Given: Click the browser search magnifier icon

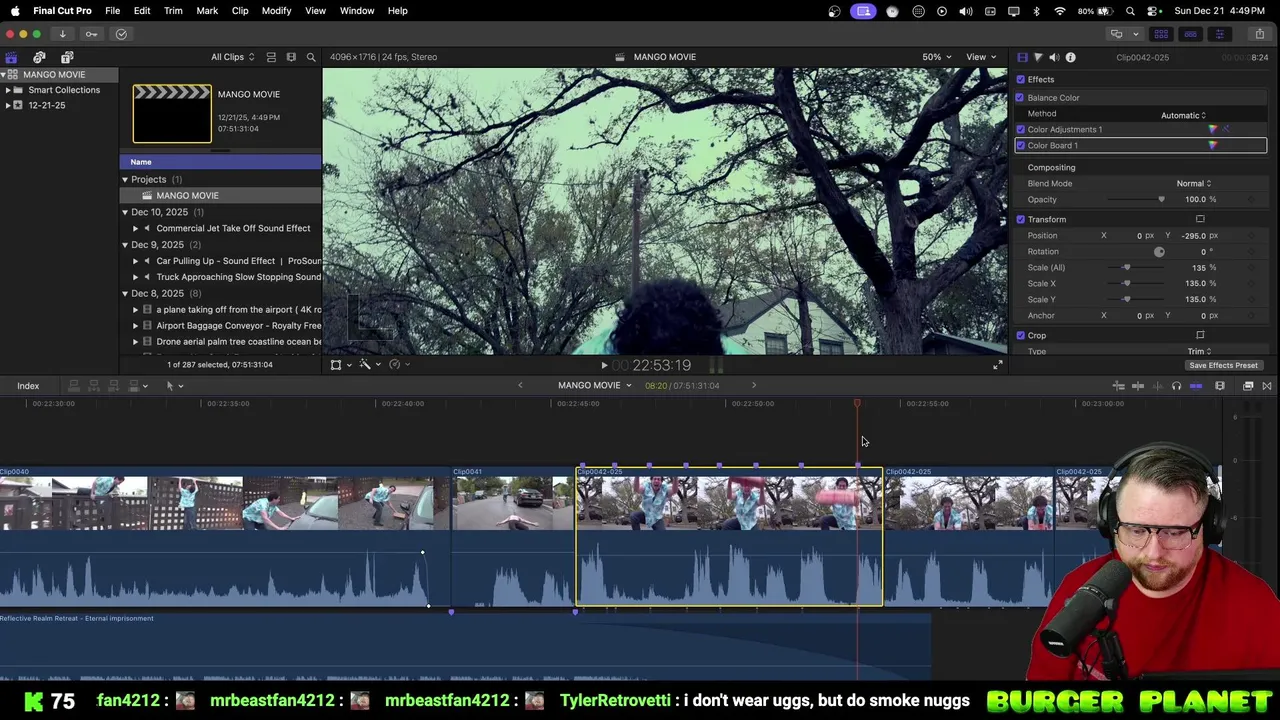Looking at the screenshot, I should pyautogui.click(x=311, y=57).
